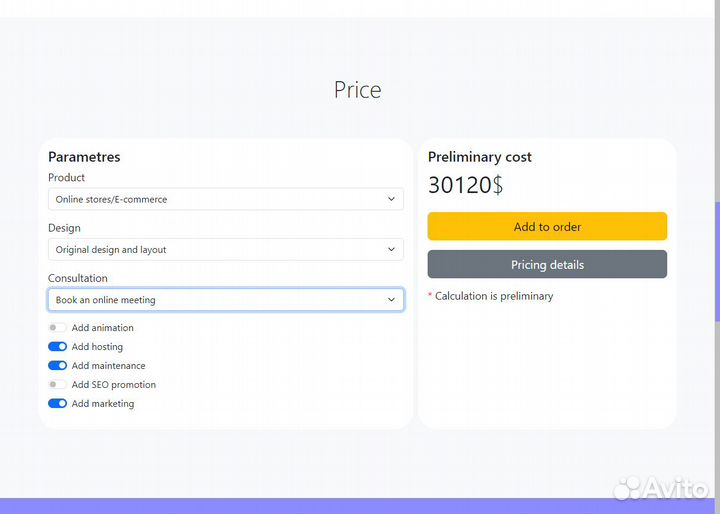
Task: Disable the Add hosting switch
Action: (57, 346)
